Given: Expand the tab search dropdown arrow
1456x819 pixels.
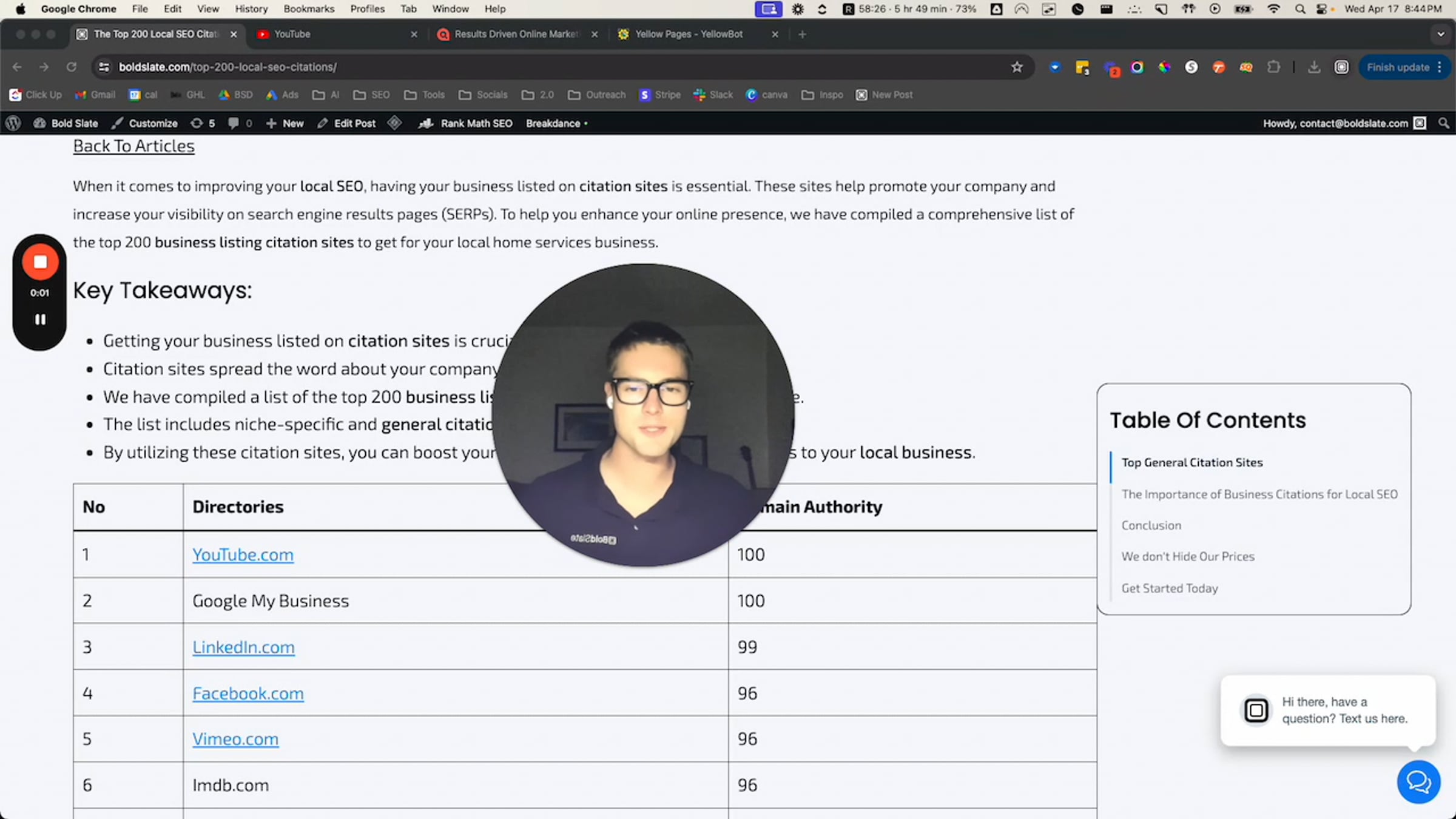Looking at the screenshot, I should click(x=1441, y=35).
